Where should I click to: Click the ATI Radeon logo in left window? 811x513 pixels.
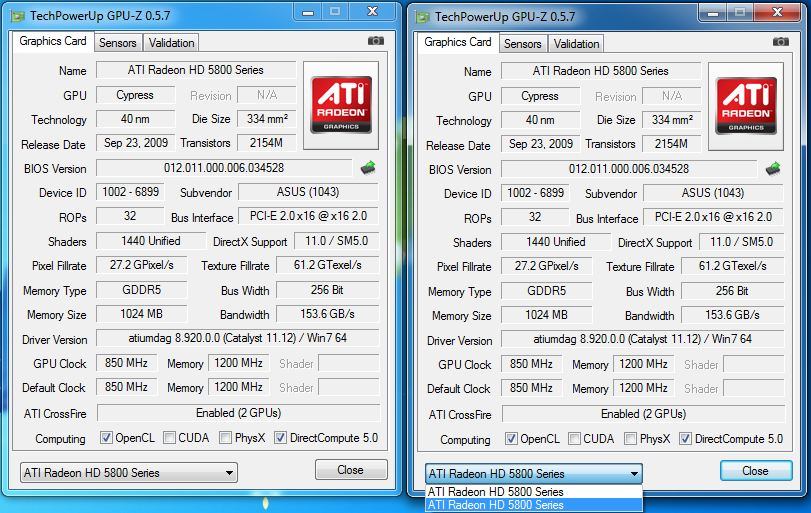[x=341, y=105]
